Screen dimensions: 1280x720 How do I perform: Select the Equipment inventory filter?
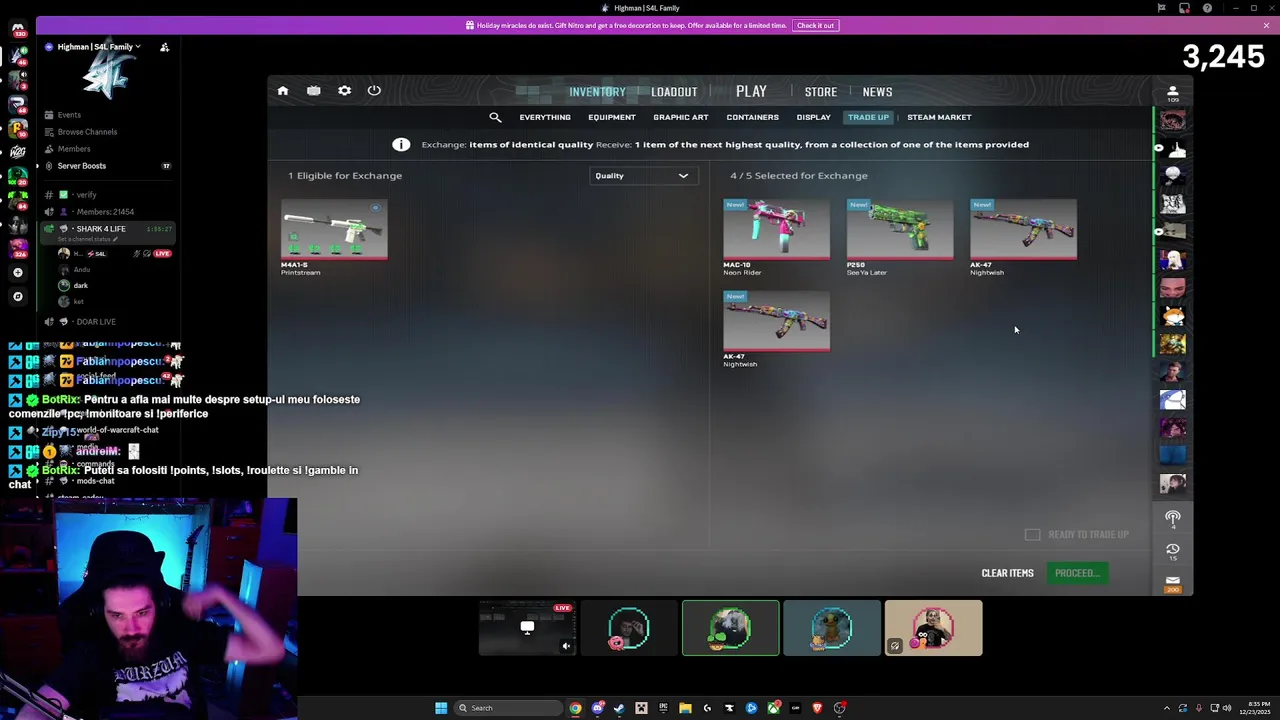pyautogui.click(x=612, y=117)
